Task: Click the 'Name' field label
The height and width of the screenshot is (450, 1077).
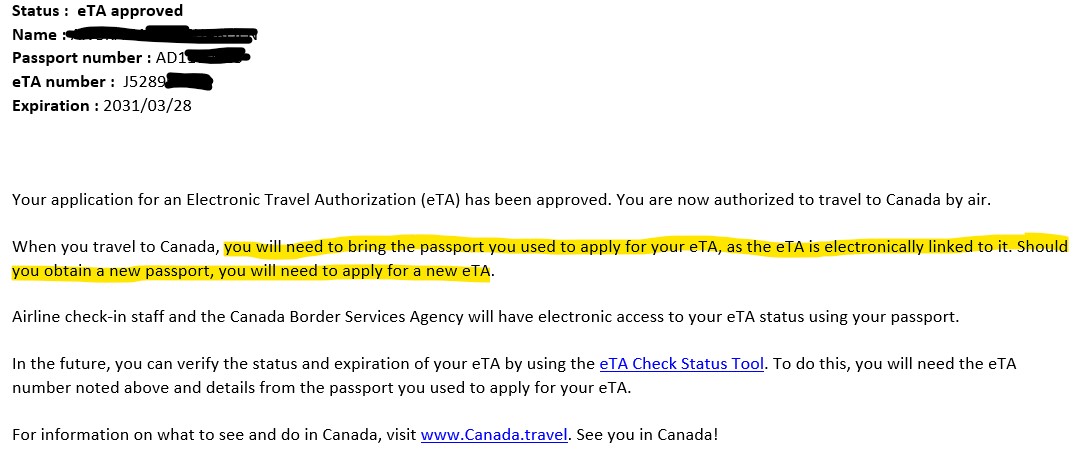Action: tap(34, 34)
